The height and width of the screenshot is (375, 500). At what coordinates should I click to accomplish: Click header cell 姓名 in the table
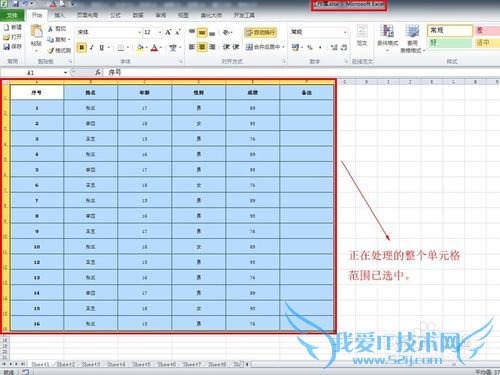[91, 93]
